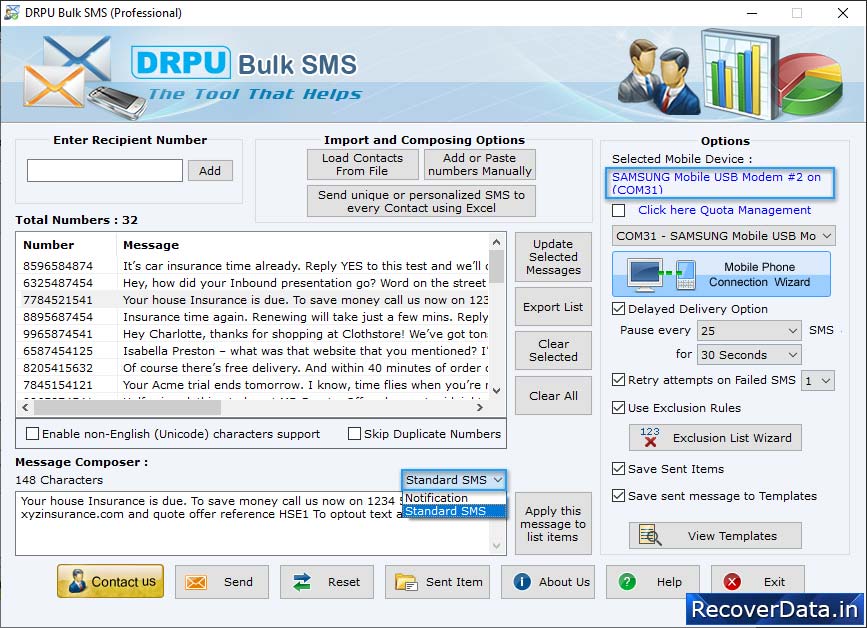Click the magnifier document View Templates icon

pos(650,535)
